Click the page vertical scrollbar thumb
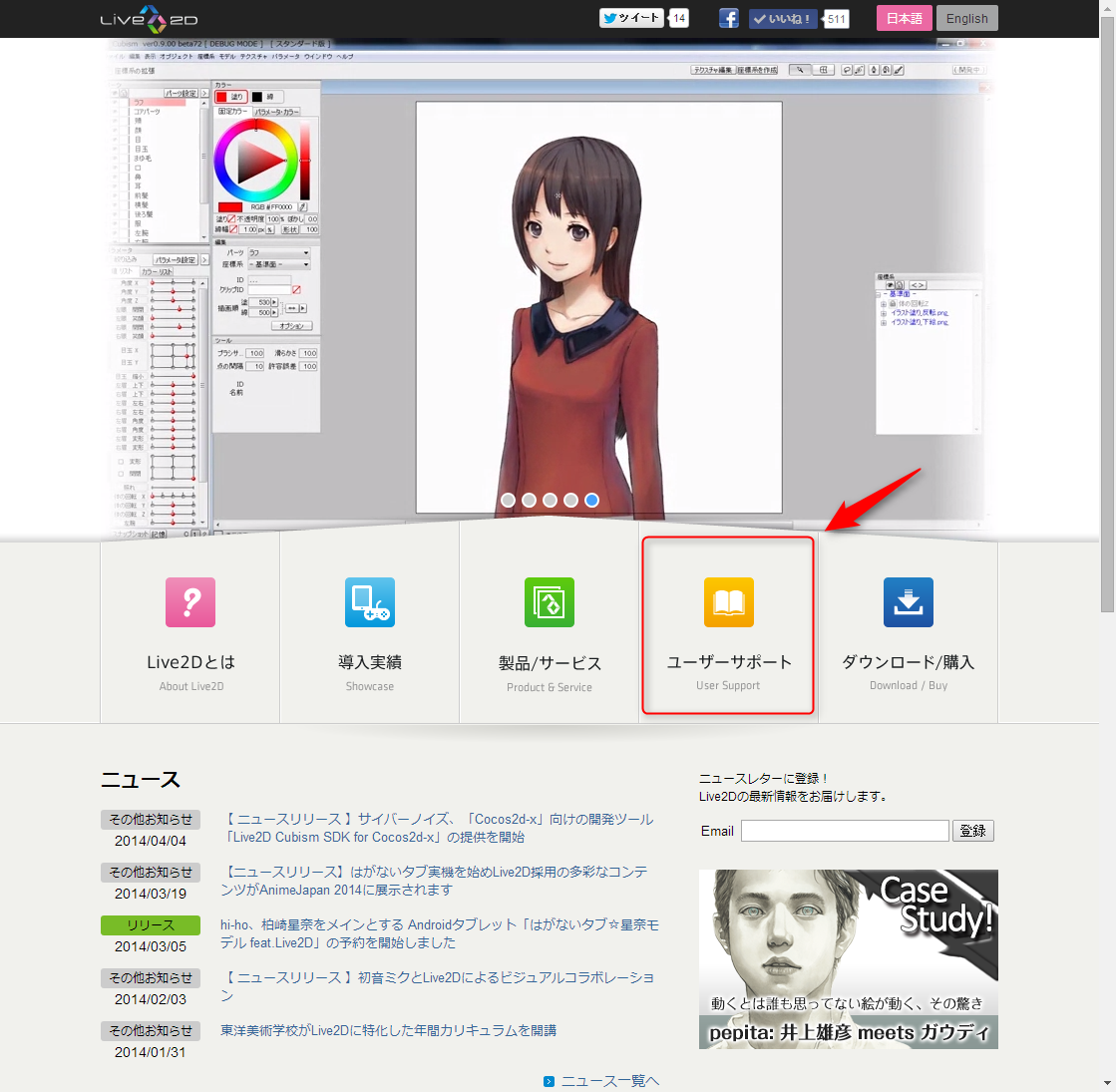Viewport: 1116px width, 1092px height. 1107,313
